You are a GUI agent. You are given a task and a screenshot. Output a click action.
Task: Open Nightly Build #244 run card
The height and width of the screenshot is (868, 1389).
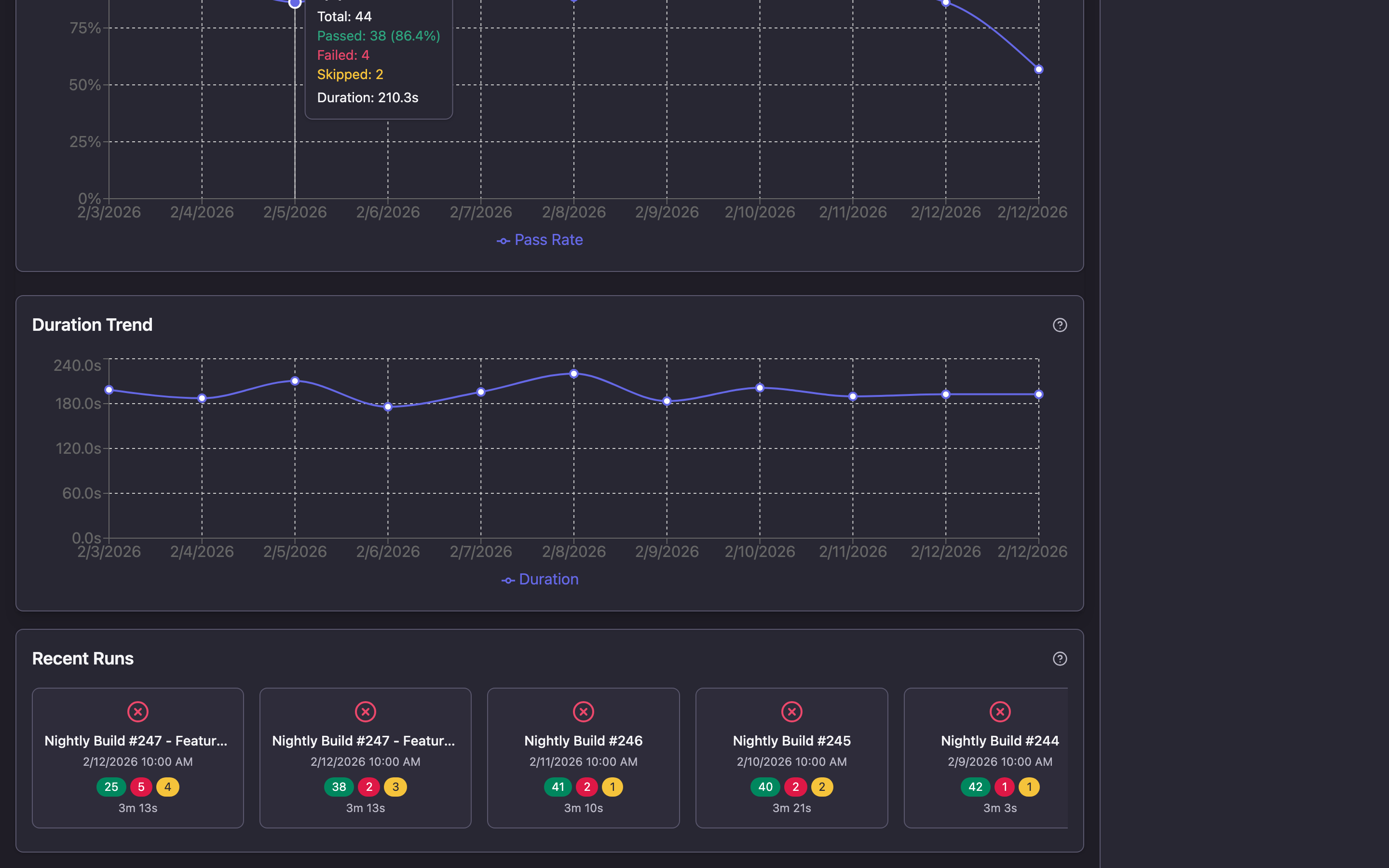1000,758
